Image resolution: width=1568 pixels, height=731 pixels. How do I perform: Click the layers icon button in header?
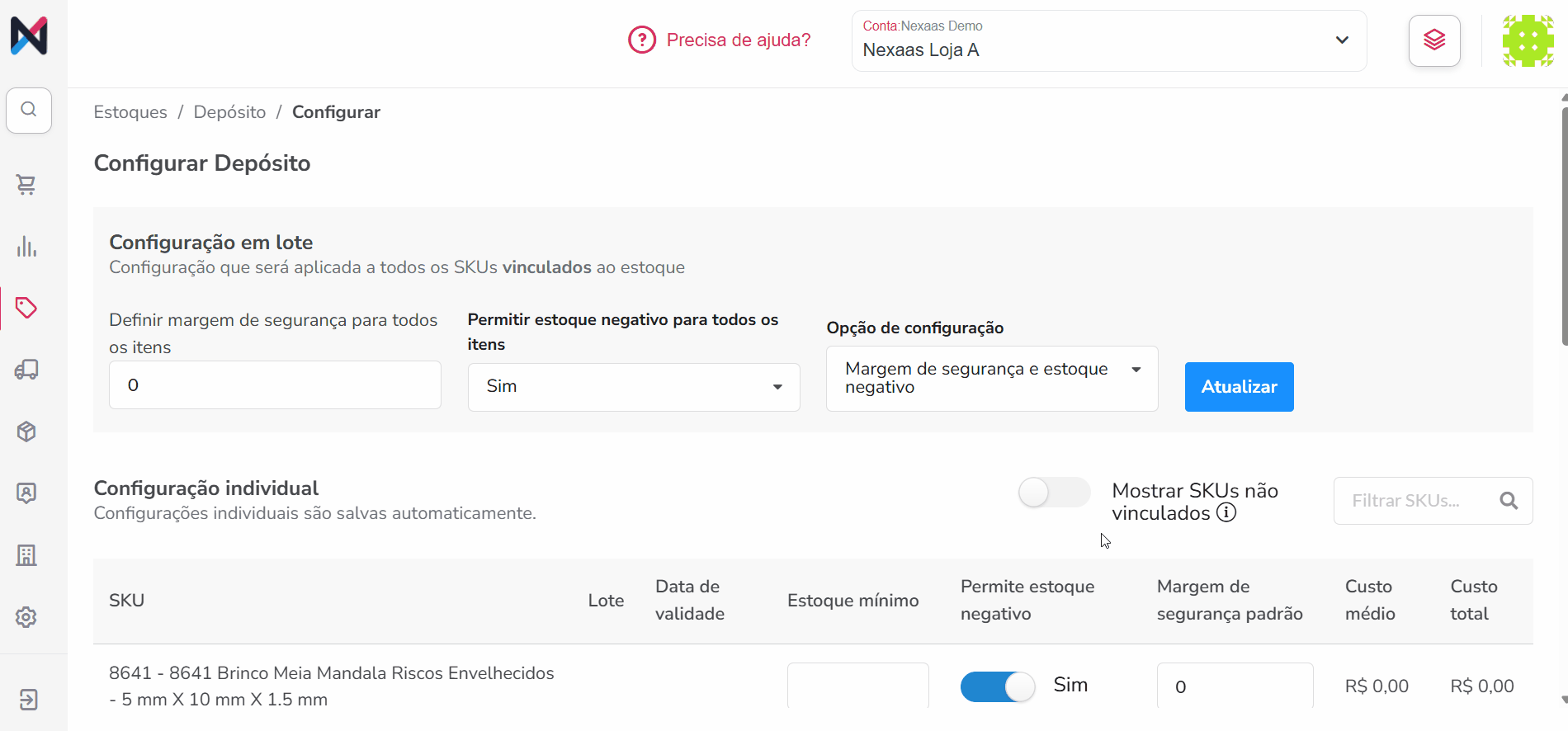(1434, 40)
